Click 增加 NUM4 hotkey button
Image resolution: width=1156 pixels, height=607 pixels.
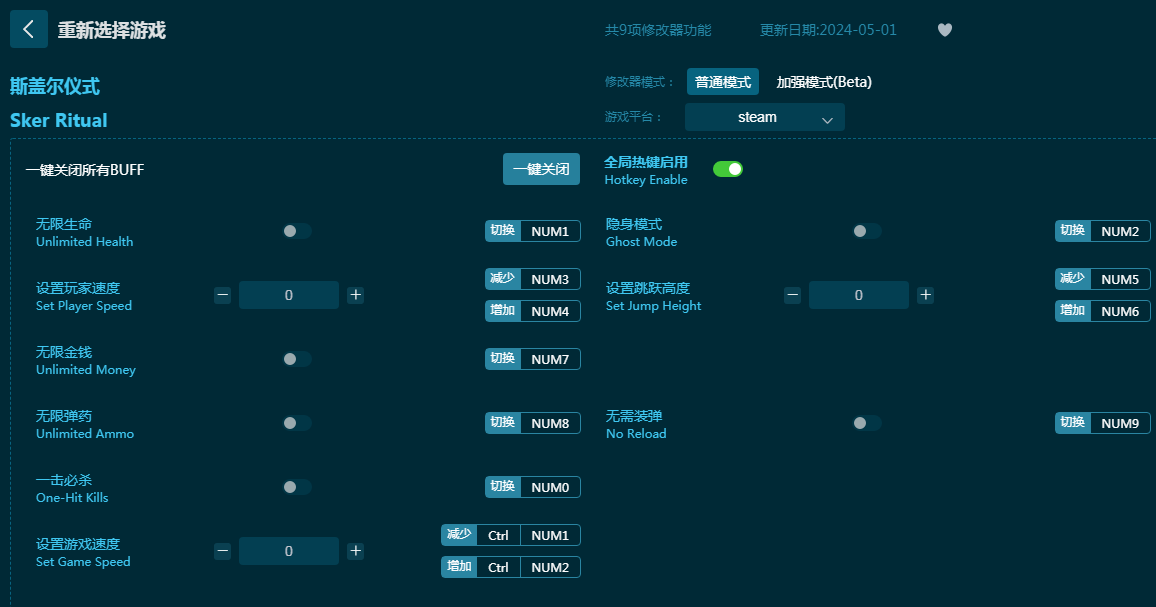(532, 311)
